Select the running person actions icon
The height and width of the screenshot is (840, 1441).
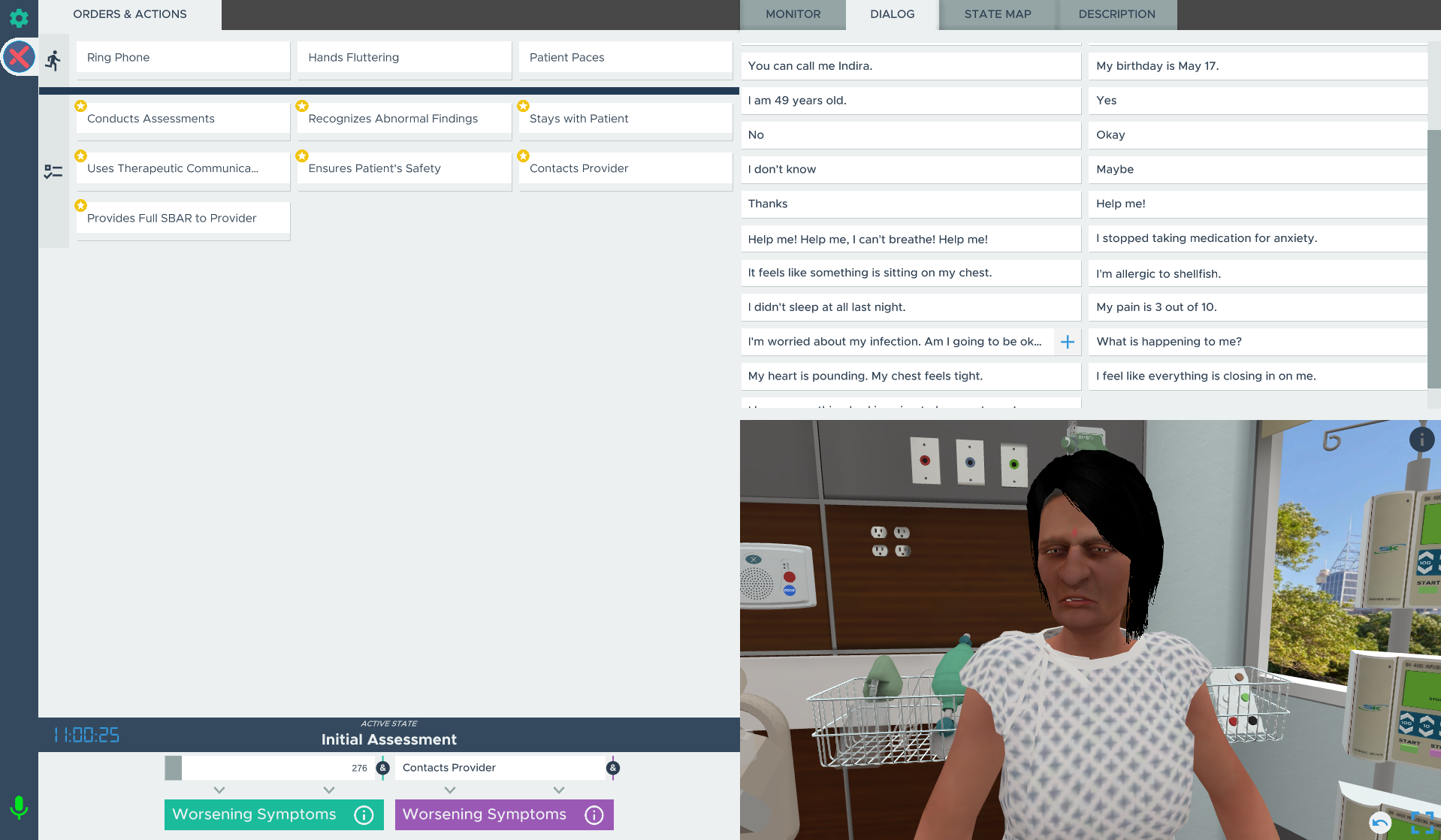(x=53, y=60)
